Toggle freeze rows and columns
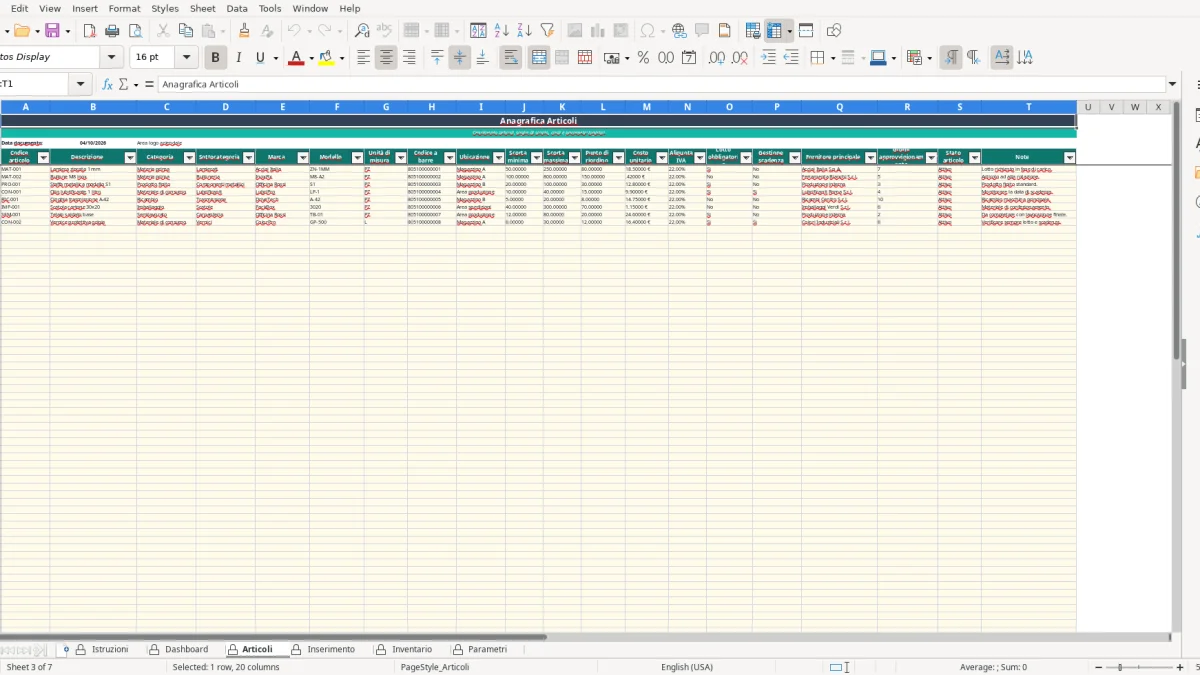 (775, 31)
